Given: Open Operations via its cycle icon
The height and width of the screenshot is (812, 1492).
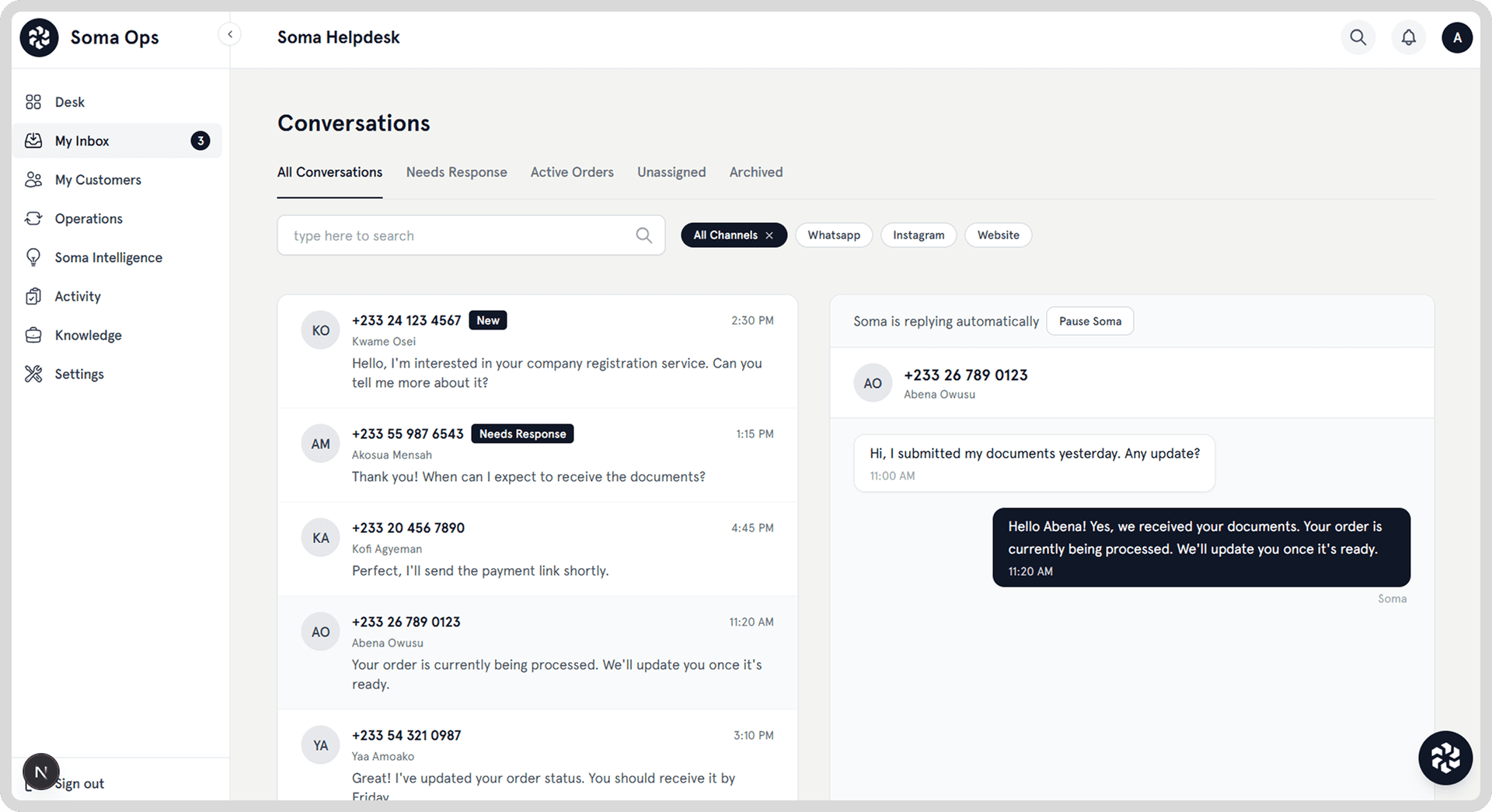Looking at the screenshot, I should [33, 218].
